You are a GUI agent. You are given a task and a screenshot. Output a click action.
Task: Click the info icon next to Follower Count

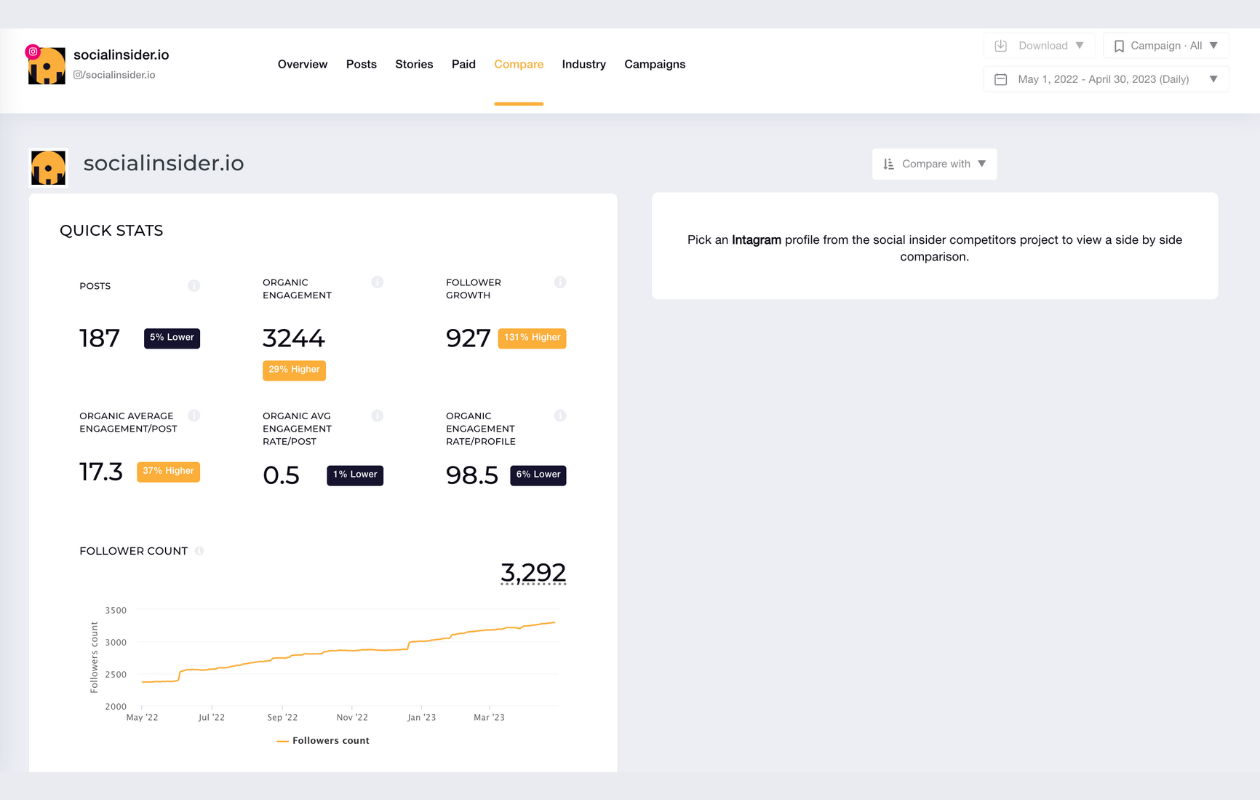(x=200, y=551)
